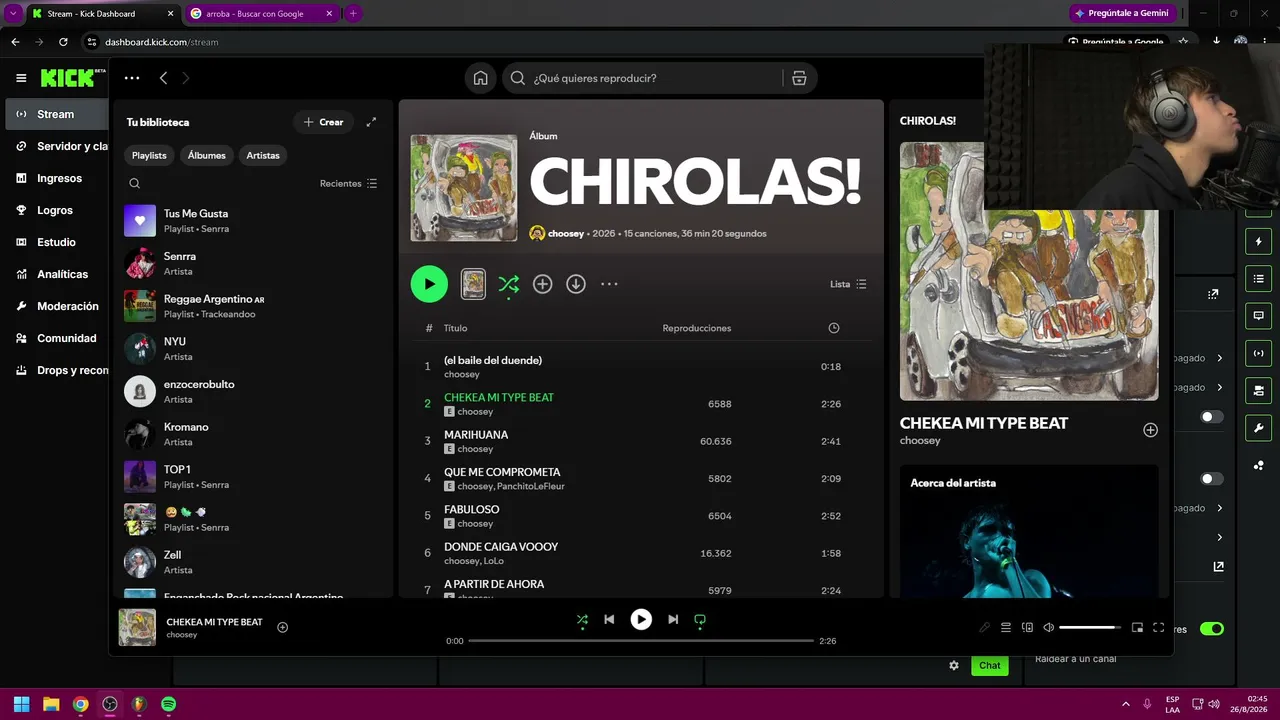Open Logros in Kick sidebar
Screen dimensions: 1280x720
point(57,210)
